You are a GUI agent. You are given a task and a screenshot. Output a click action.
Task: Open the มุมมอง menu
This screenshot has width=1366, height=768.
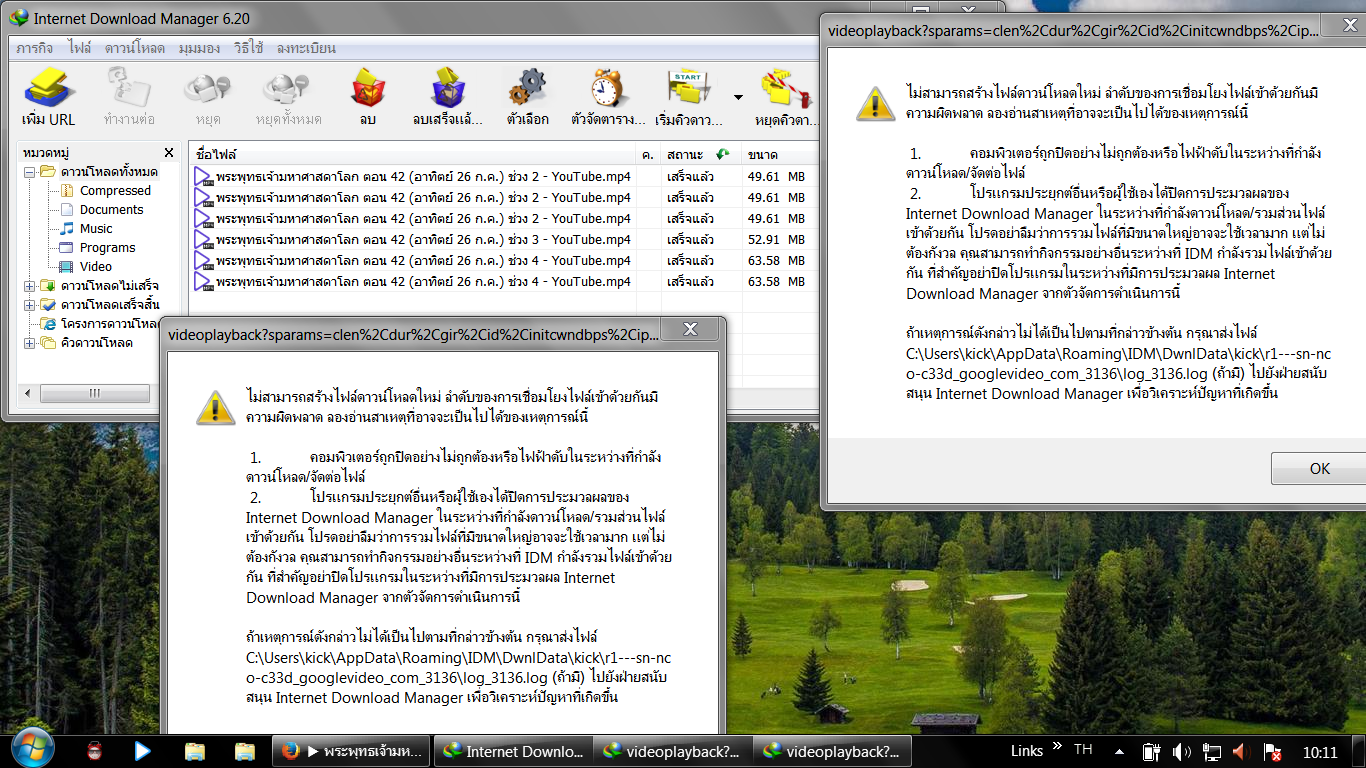pyautogui.click(x=200, y=48)
